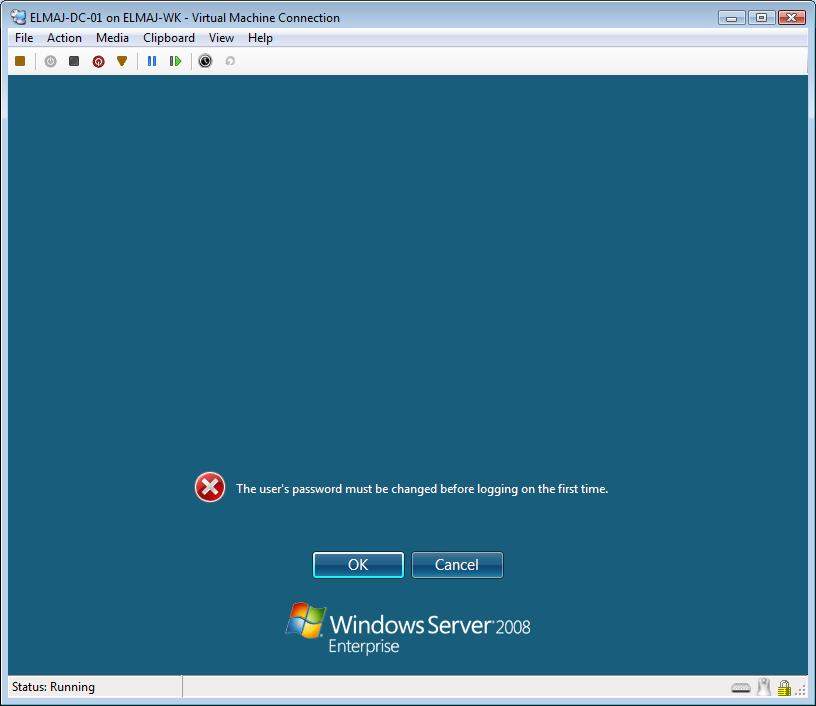Click OK on the password change message
The width and height of the screenshot is (816, 706).
[358, 565]
